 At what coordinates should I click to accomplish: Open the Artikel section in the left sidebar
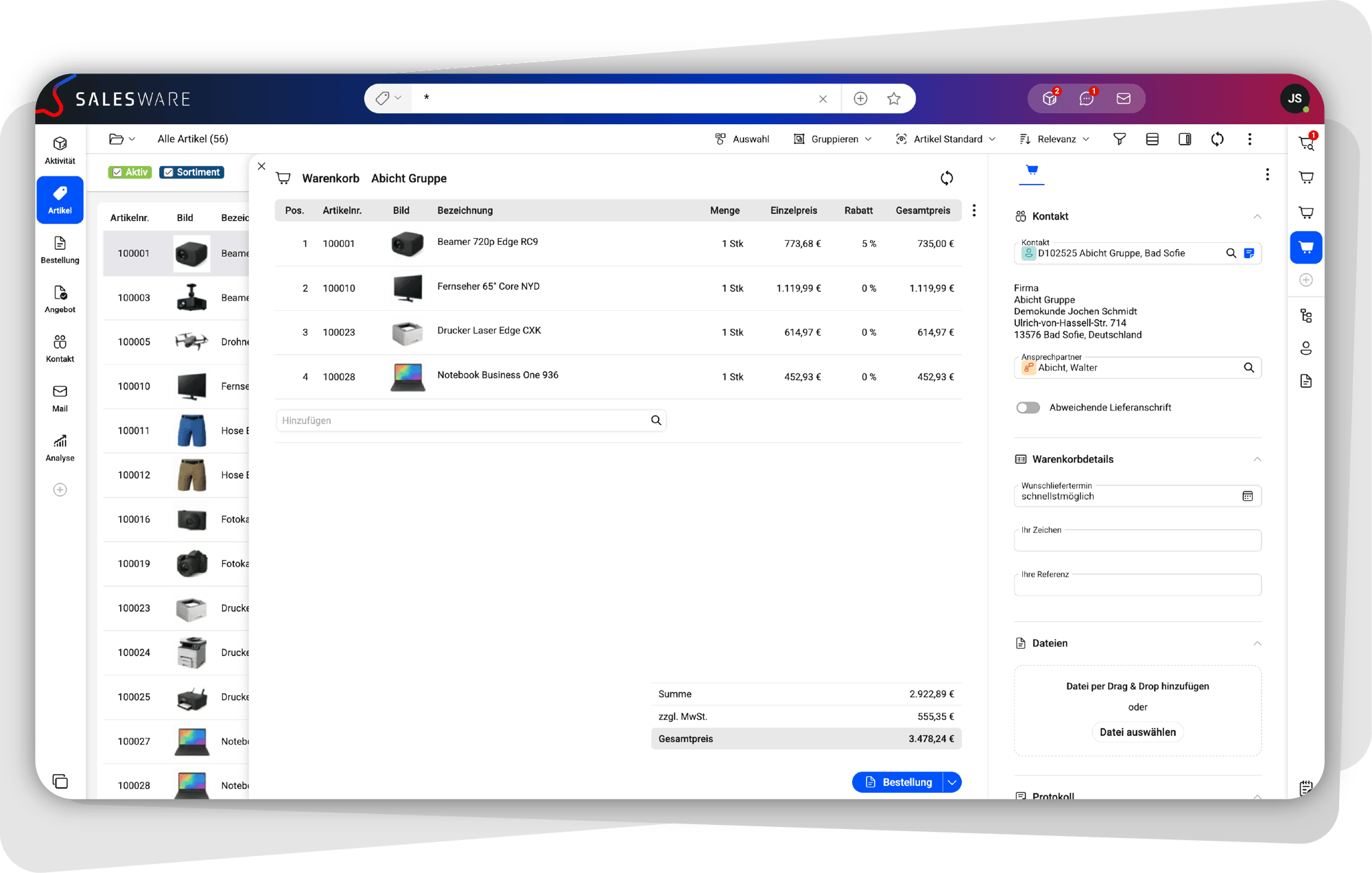pyautogui.click(x=60, y=200)
